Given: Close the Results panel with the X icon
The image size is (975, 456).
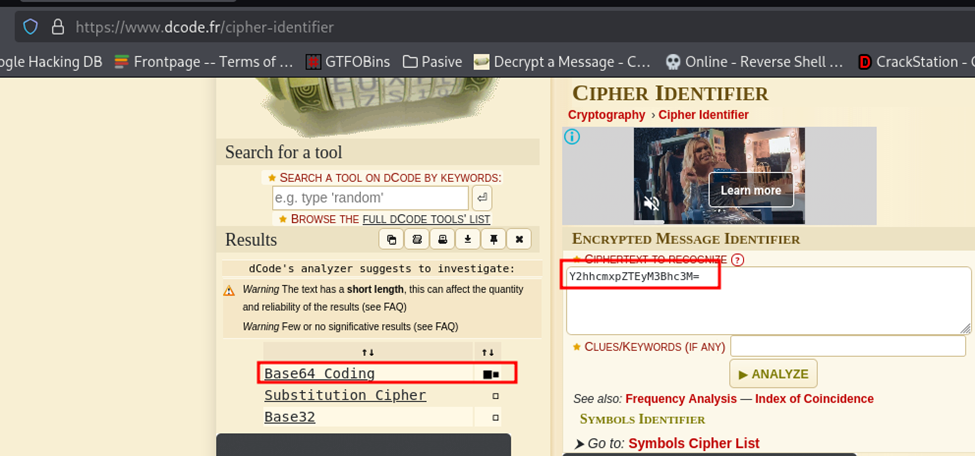Looking at the screenshot, I should tap(518, 240).
